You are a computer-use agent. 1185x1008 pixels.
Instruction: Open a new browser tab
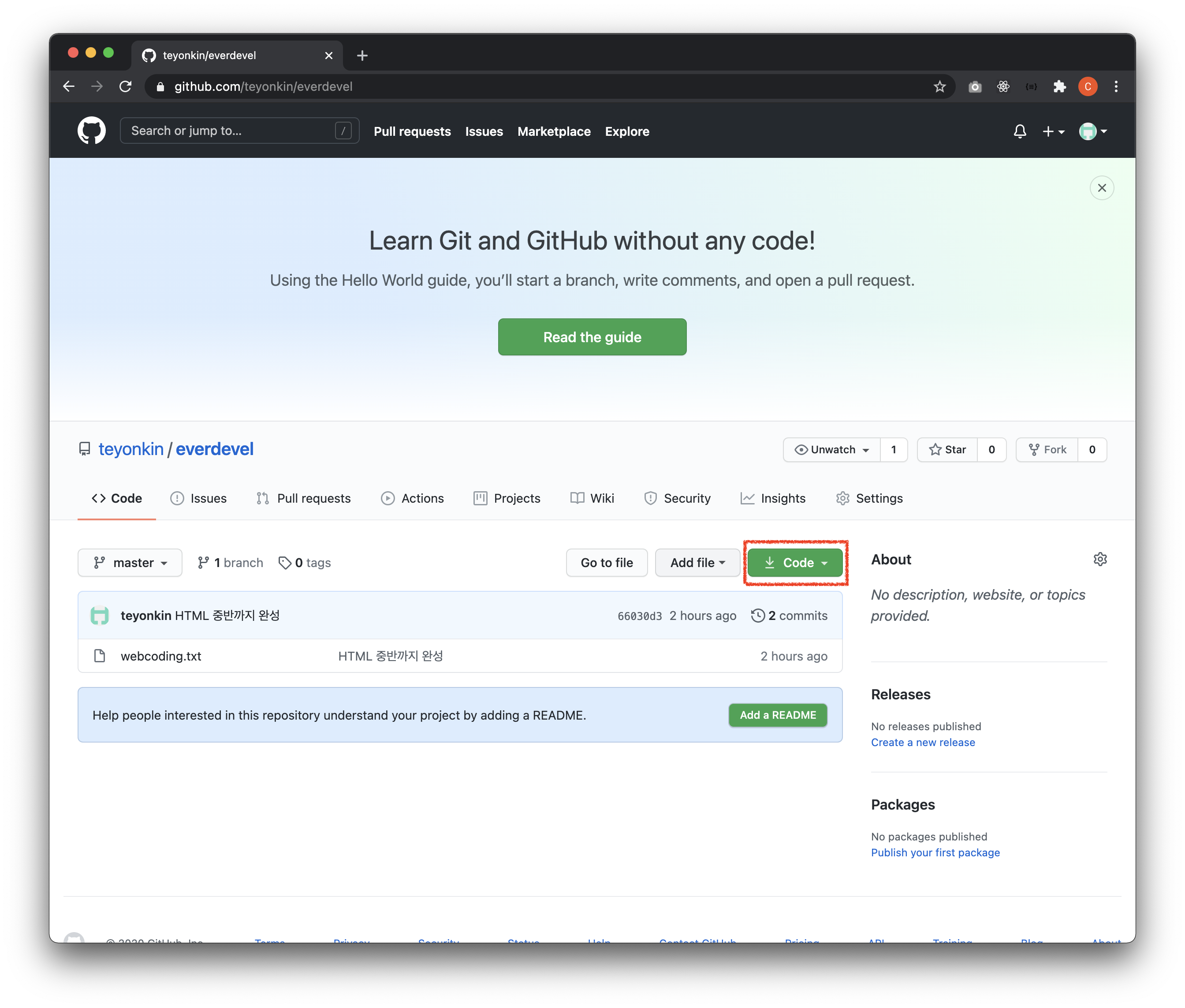(361, 56)
